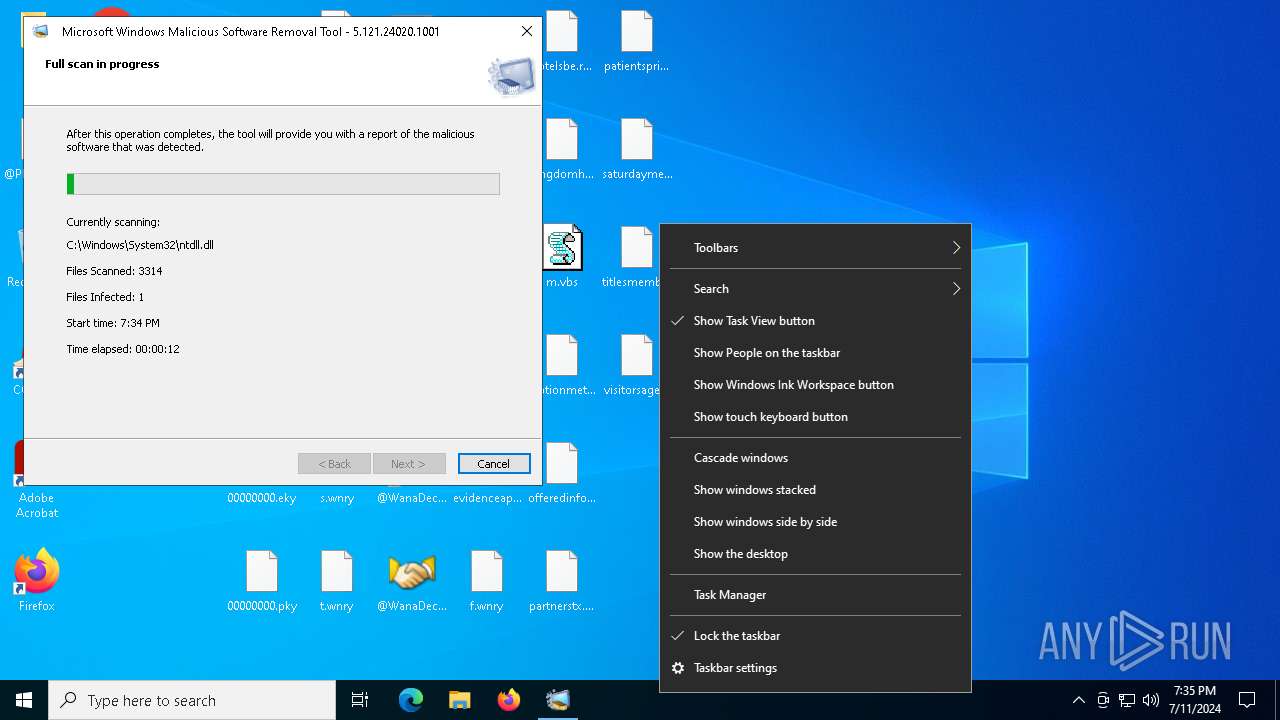Expand the Toolbars submenu
Screen dimensions: 1280x720
click(815, 248)
